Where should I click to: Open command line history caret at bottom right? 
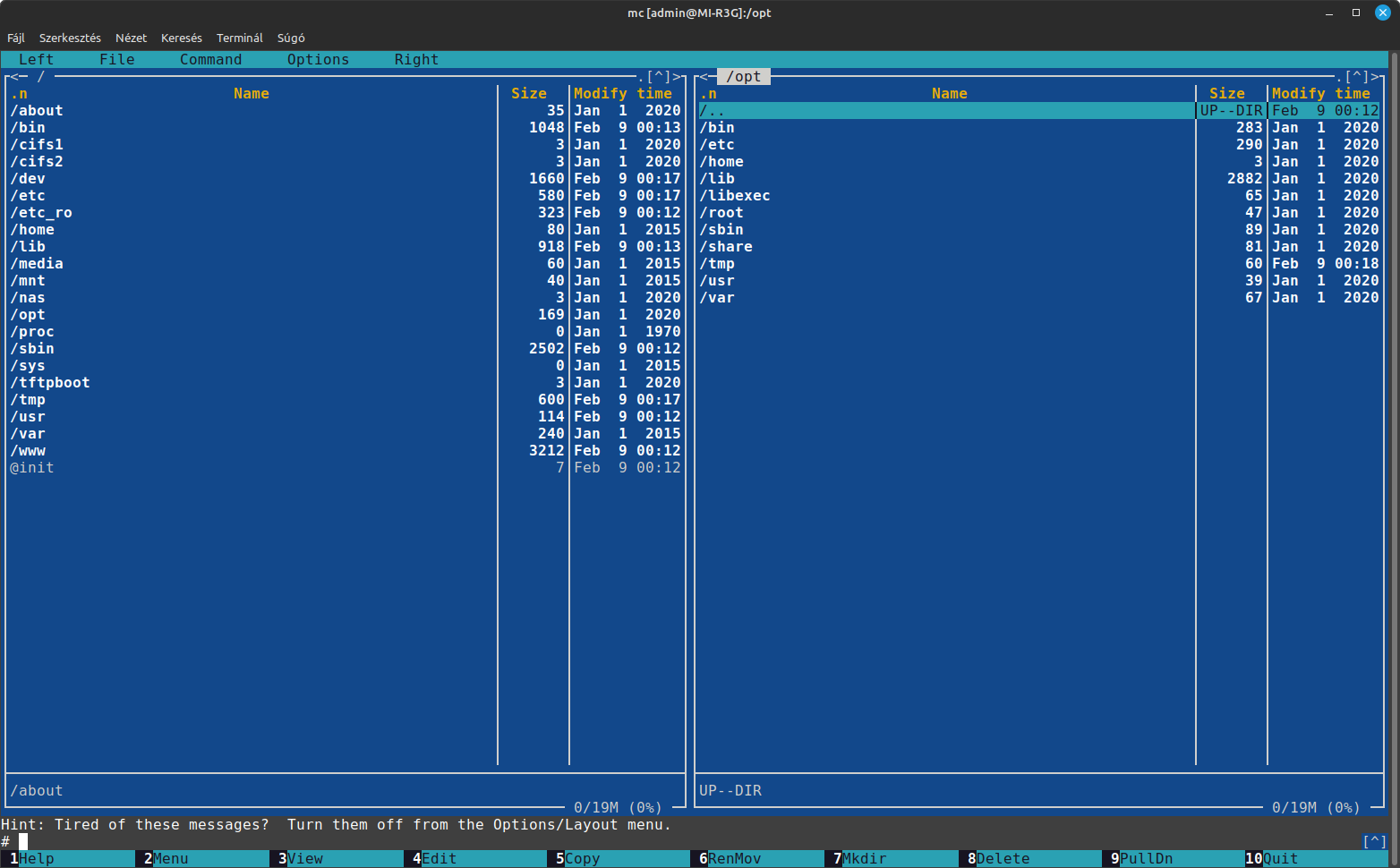click(1375, 841)
